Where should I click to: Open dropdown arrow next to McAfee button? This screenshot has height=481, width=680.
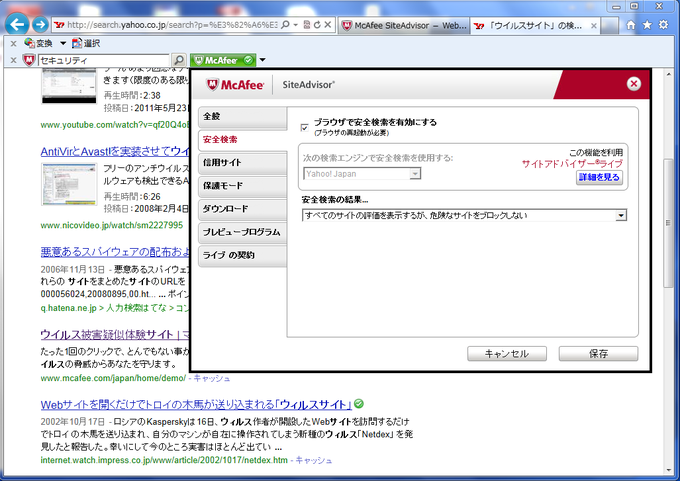[262, 60]
